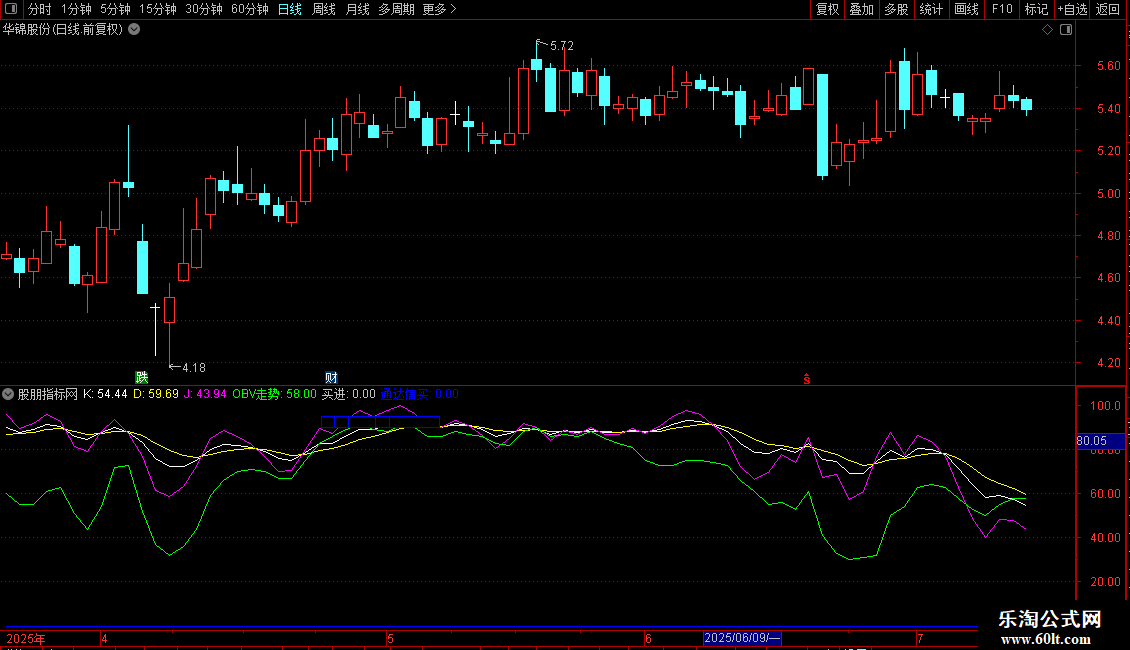The width and height of the screenshot is (1130, 650).
Task: Click the 5.60 price axis label
Action: coord(1108,66)
